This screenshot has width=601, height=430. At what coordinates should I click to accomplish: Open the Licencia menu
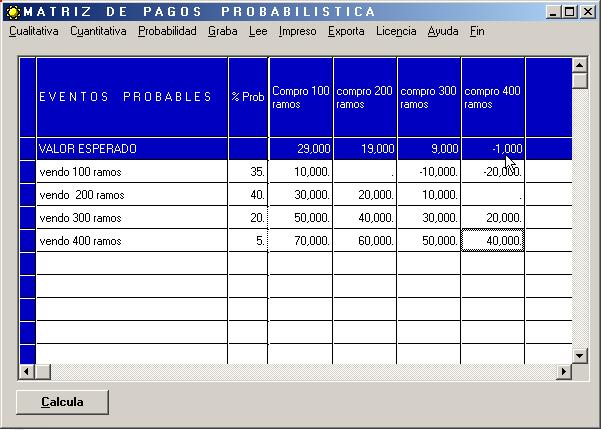(x=396, y=31)
